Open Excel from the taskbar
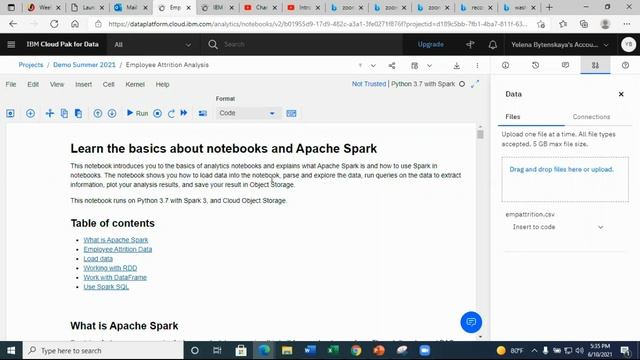This screenshot has width=640, height=360. coord(333,350)
